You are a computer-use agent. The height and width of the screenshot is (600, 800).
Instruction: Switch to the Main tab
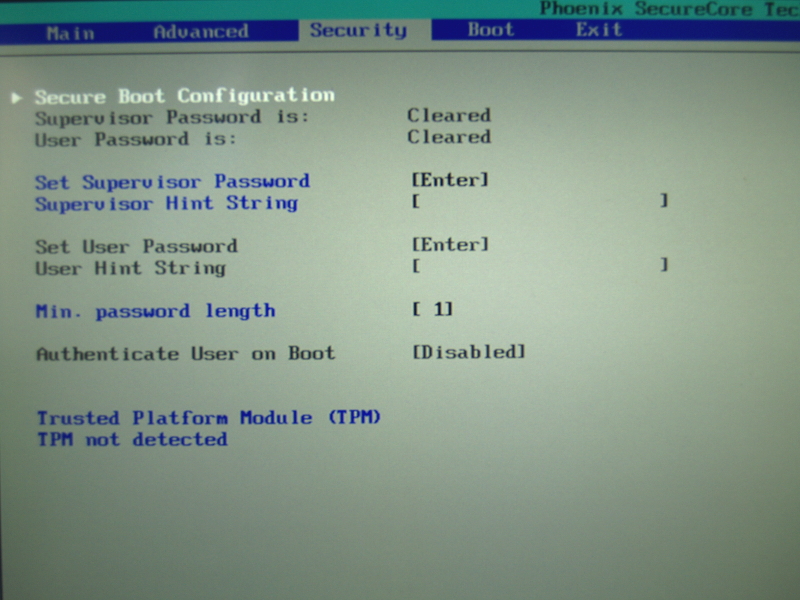click(x=70, y=31)
